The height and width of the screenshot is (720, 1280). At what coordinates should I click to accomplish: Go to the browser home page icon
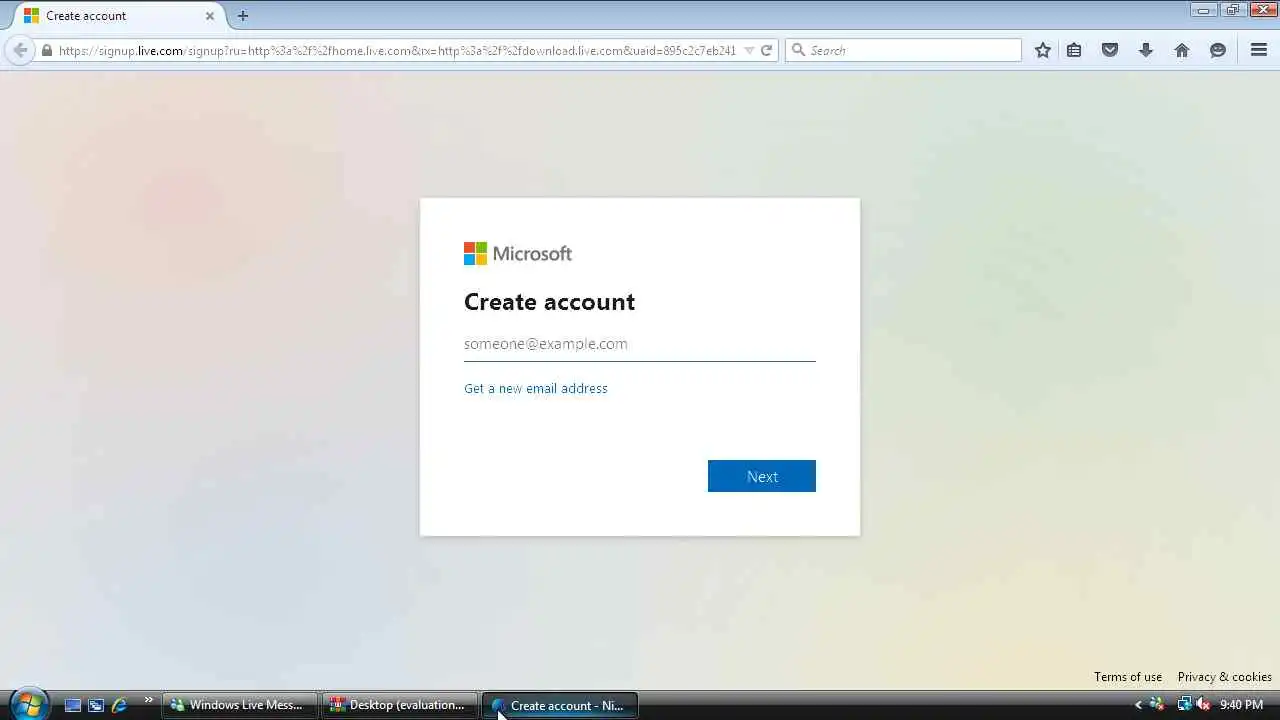coord(1182,50)
